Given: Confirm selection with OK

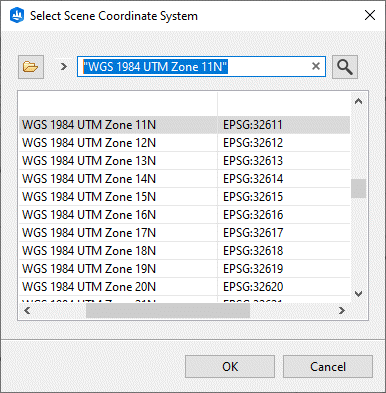Looking at the screenshot, I should [x=230, y=366].
